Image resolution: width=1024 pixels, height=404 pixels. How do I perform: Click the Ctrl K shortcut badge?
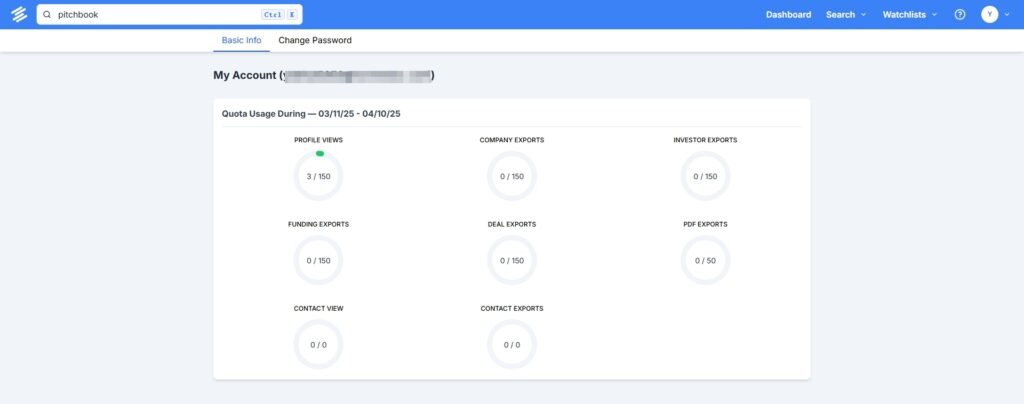[278, 15]
